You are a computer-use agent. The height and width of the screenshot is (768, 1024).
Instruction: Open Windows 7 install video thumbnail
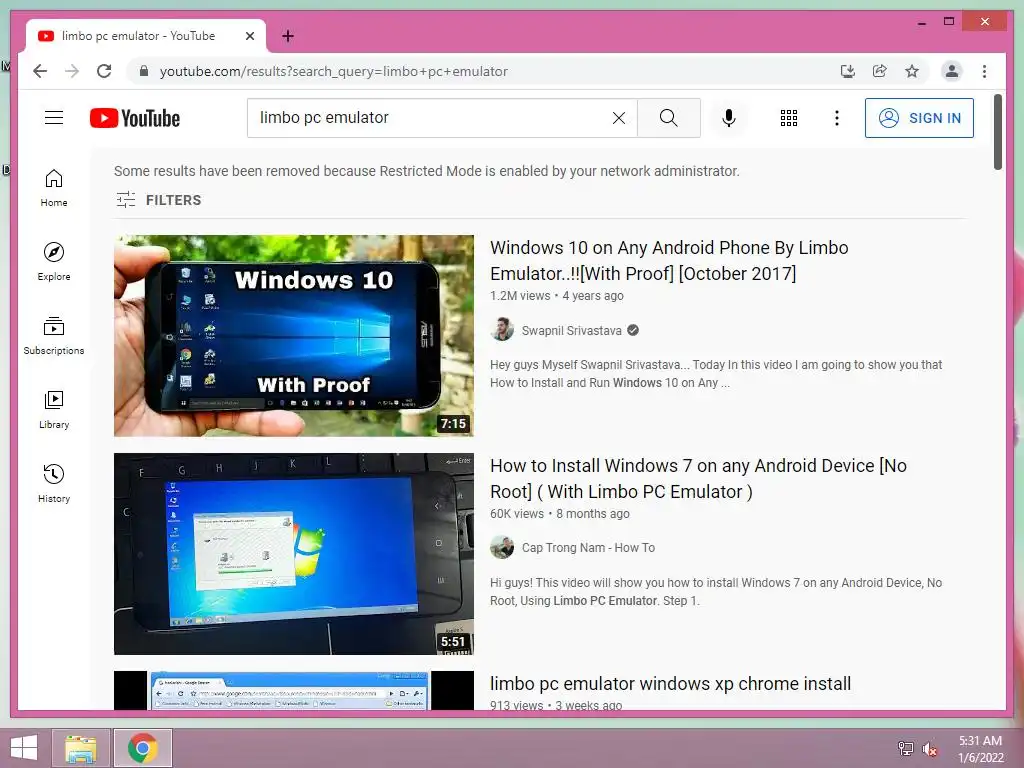294,554
